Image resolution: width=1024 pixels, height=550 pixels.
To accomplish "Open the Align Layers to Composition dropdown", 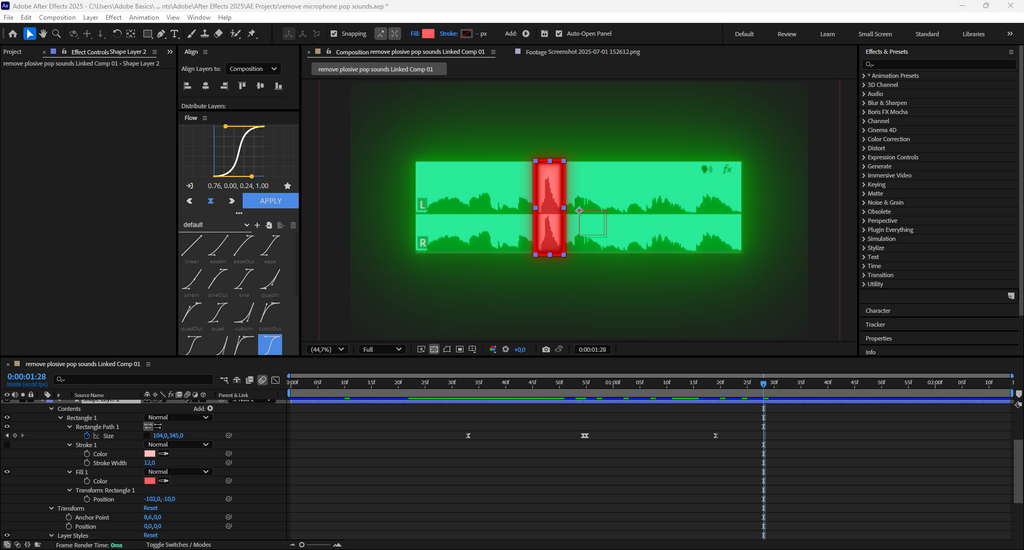I will point(253,69).
